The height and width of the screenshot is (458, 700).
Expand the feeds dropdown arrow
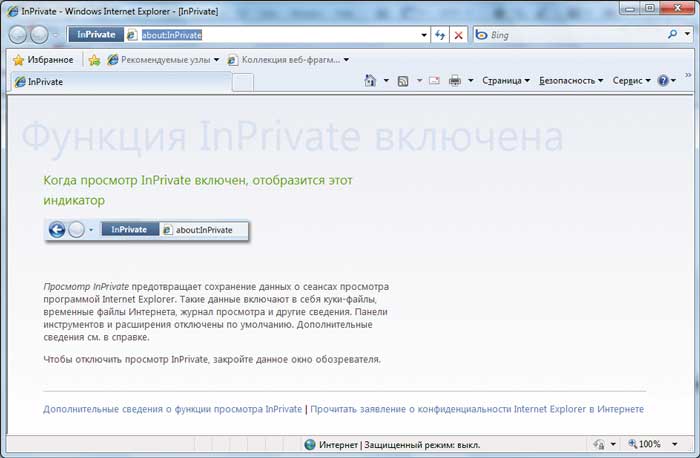(419, 80)
